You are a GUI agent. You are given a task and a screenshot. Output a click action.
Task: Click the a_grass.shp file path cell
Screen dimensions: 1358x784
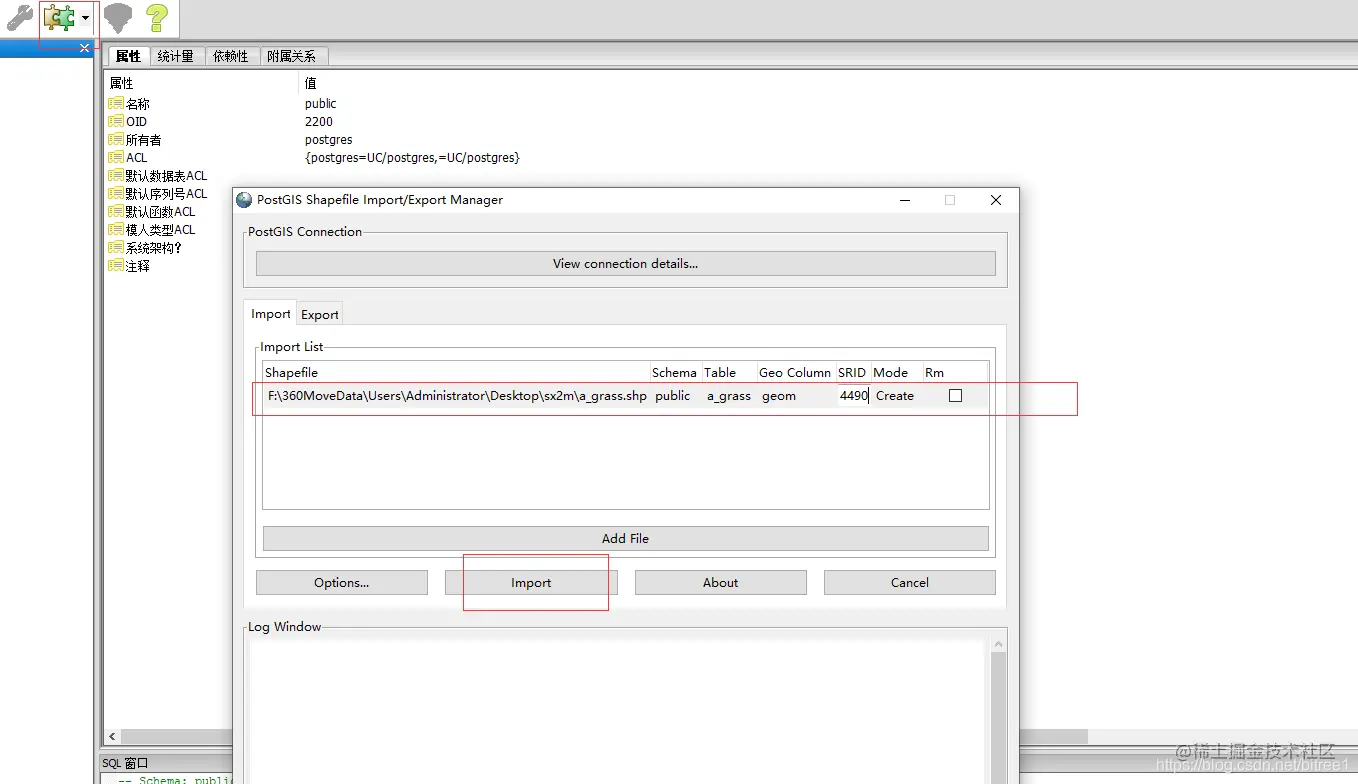tap(457, 396)
